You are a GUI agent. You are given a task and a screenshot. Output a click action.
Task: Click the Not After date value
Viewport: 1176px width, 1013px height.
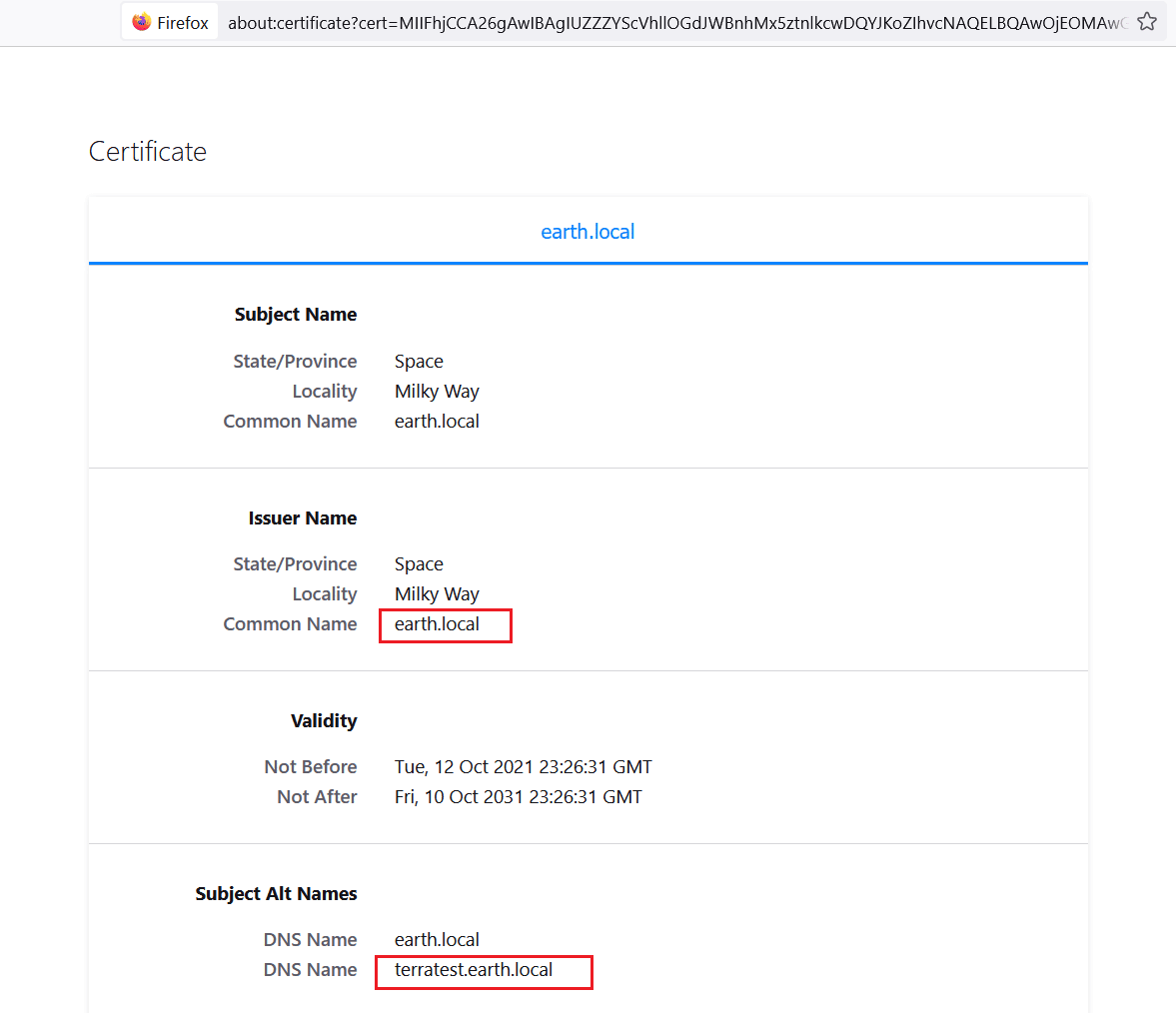click(518, 797)
